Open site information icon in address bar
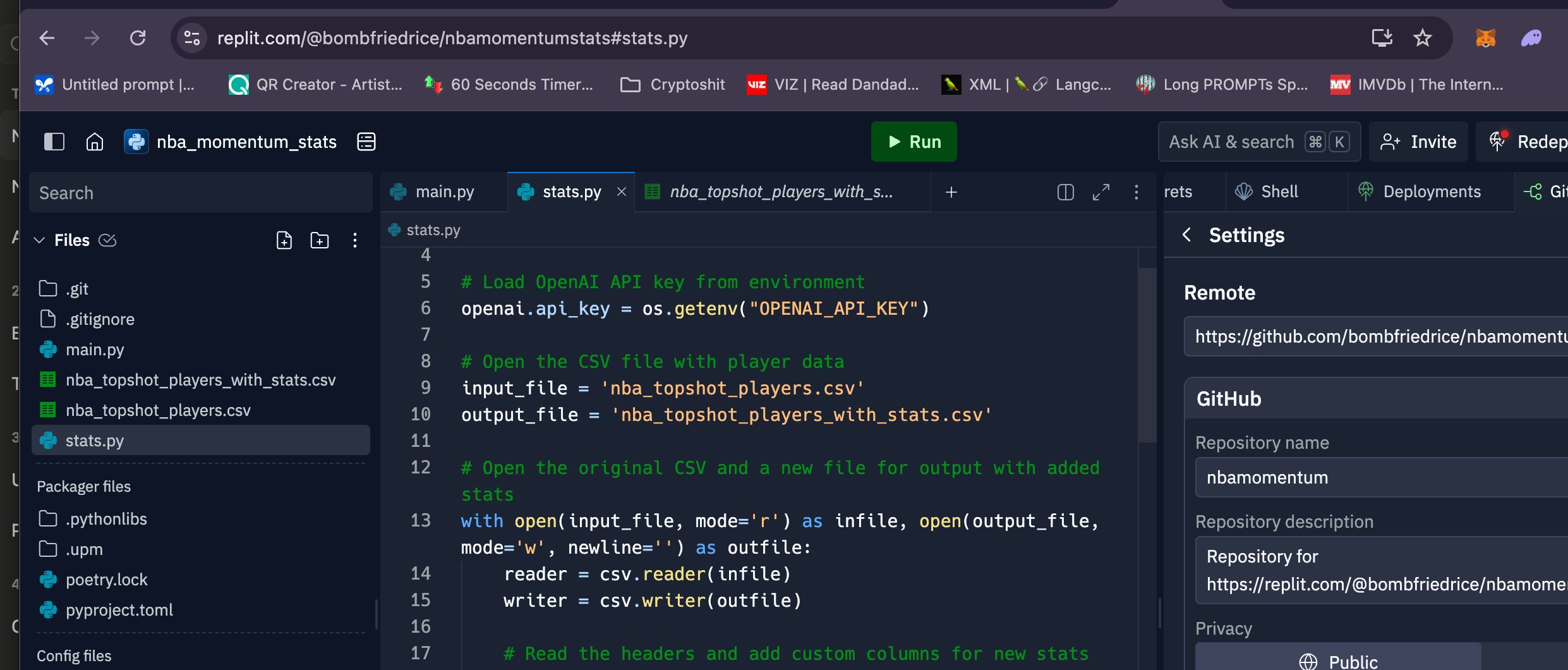 click(192, 39)
